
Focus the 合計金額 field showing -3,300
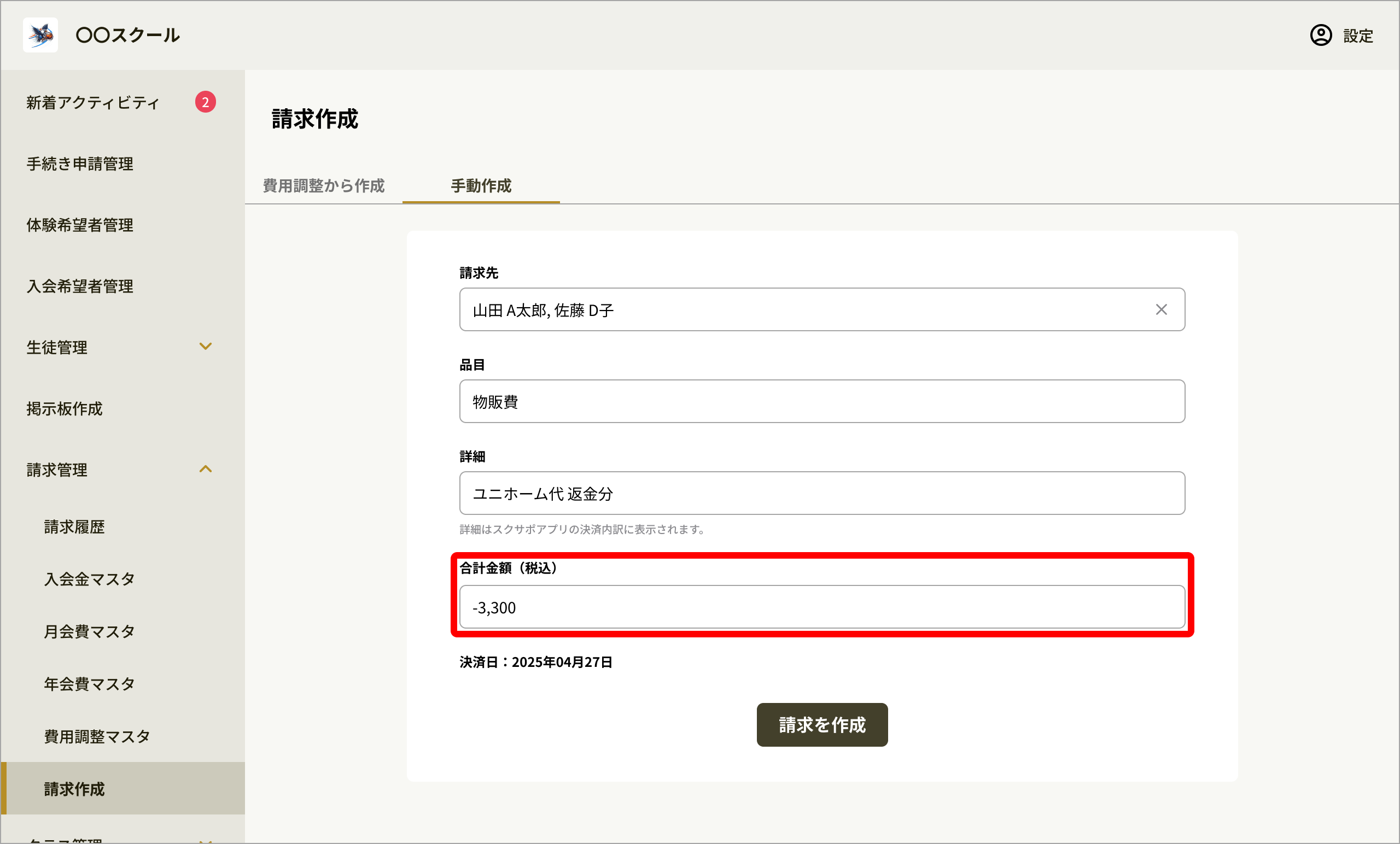tap(821, 607)
